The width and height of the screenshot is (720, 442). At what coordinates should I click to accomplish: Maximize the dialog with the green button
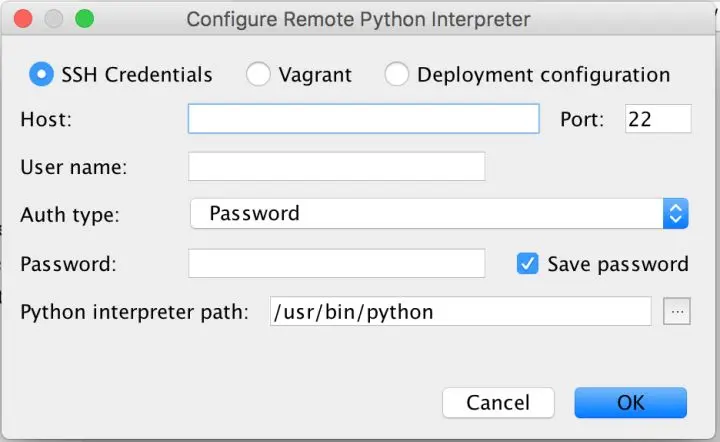pyautogui.click(x=84, y=19)
